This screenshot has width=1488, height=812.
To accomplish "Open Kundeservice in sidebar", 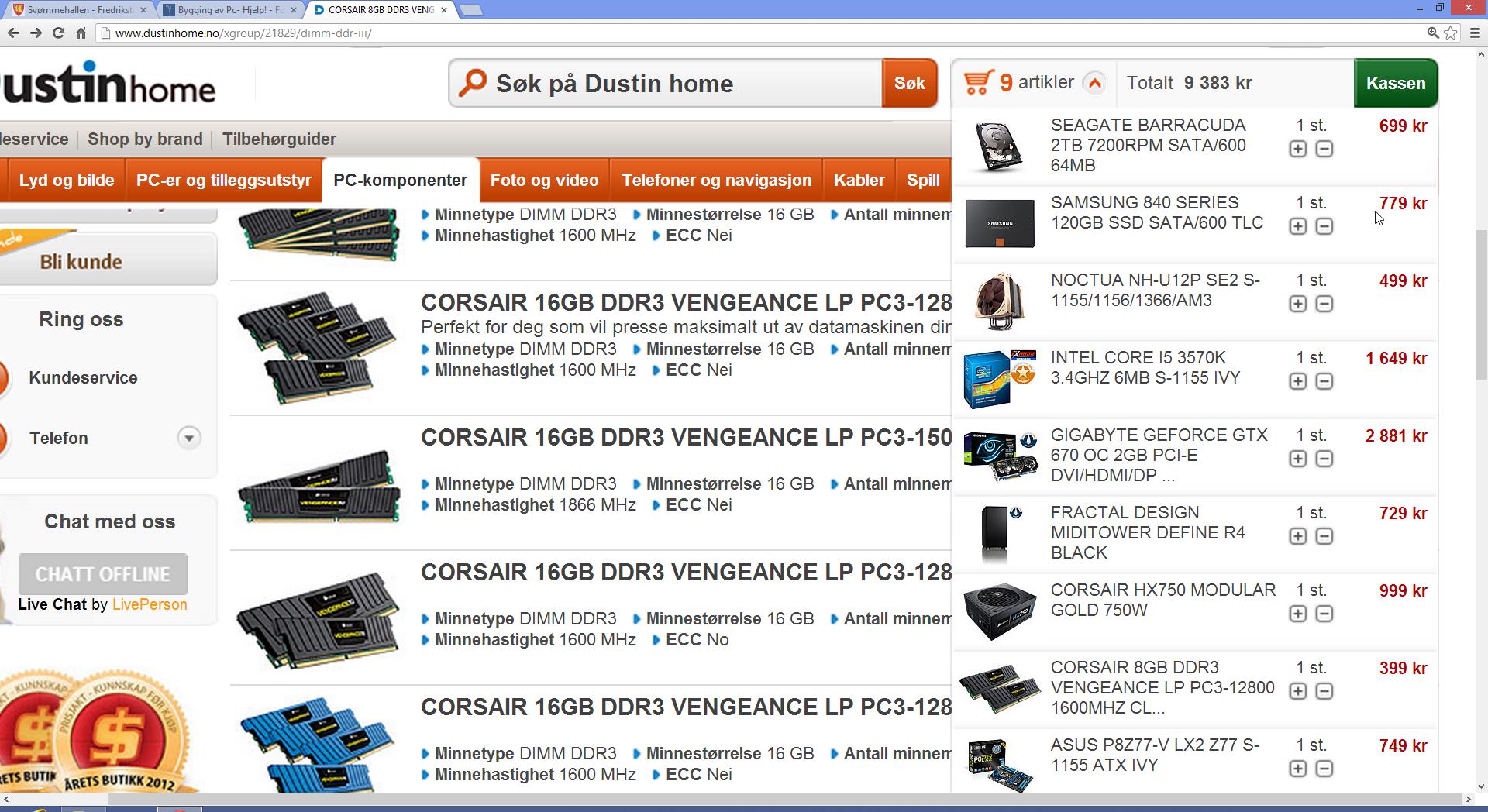I will tap(83, 377).
